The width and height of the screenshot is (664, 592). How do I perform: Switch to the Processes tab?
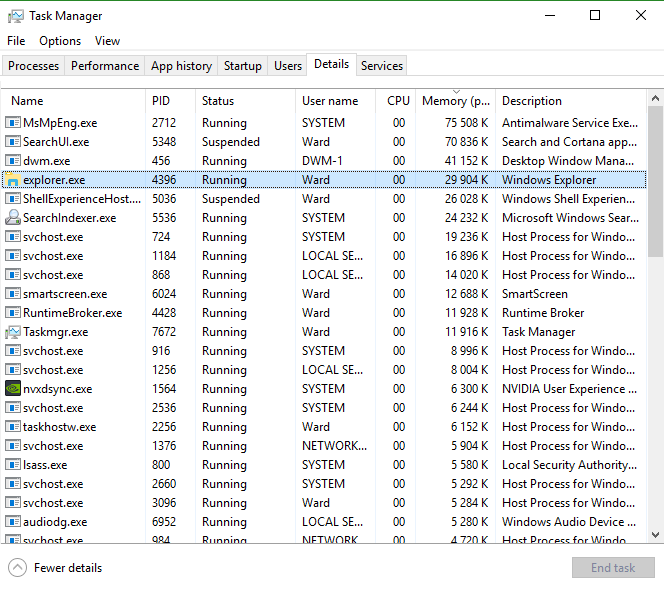33,66
